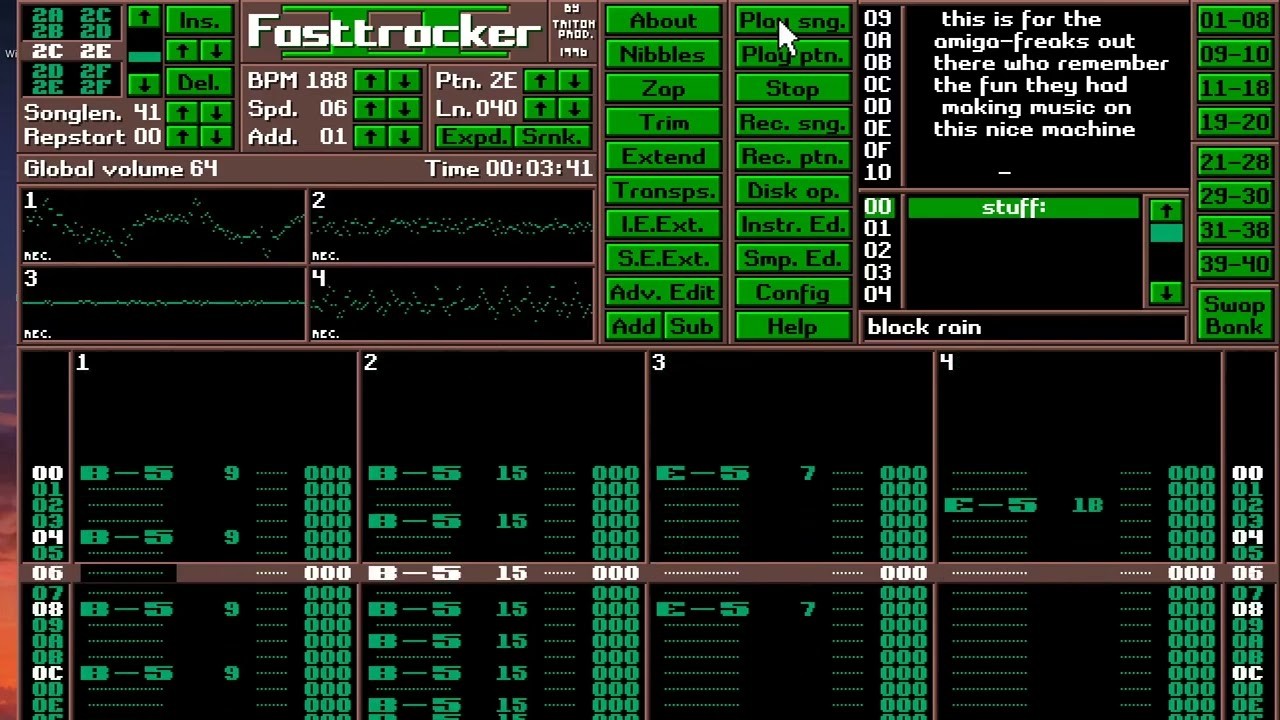Switch to instrument bank 31-38
Screen dimensions: 1280x720
pos(1234,230)
